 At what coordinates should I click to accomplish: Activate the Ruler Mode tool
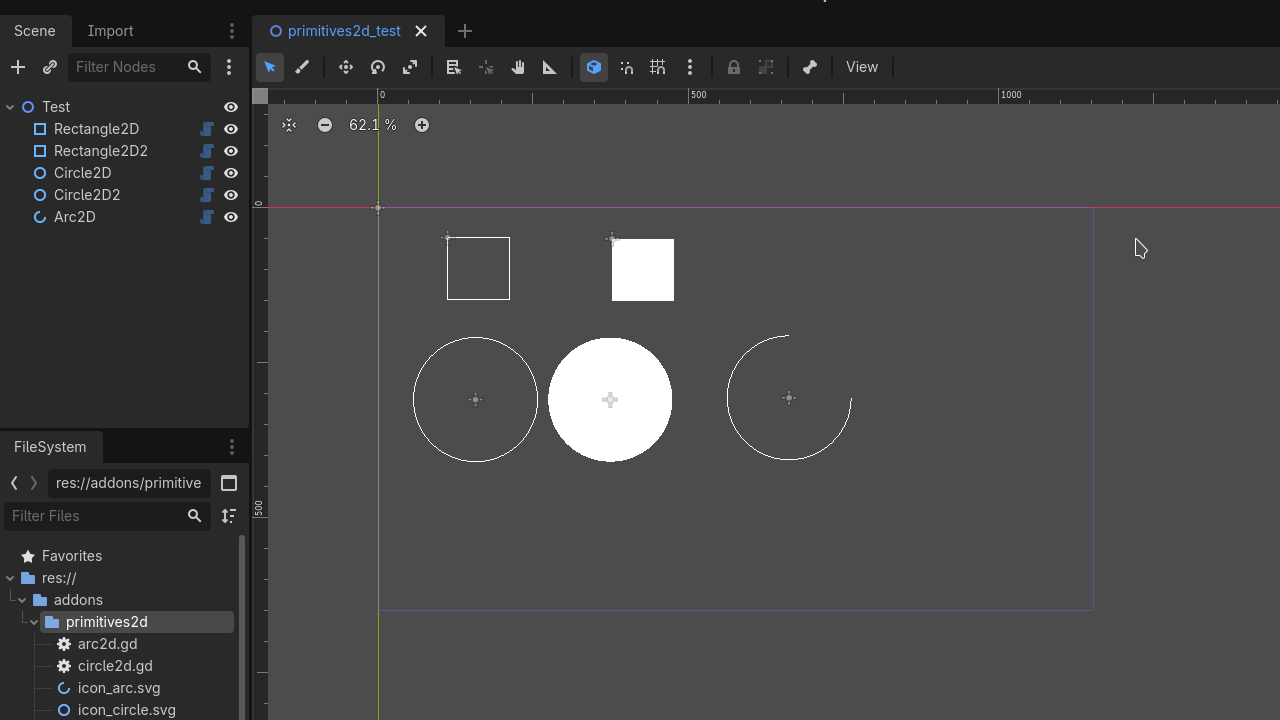550,67
